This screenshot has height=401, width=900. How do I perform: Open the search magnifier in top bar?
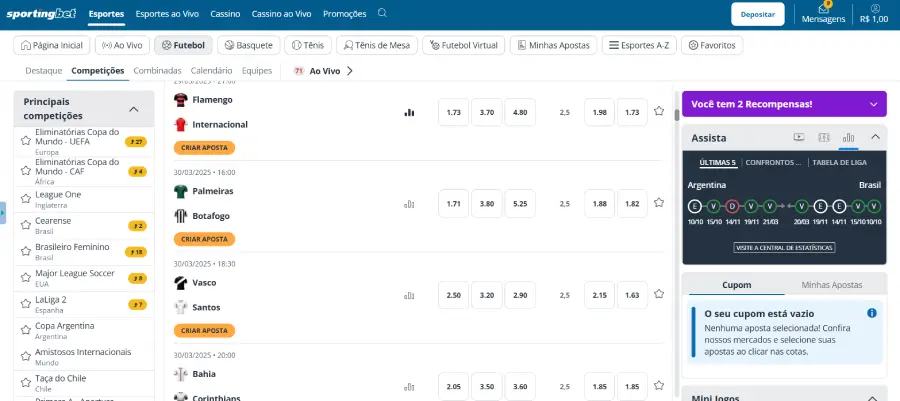tap(382, 13)
